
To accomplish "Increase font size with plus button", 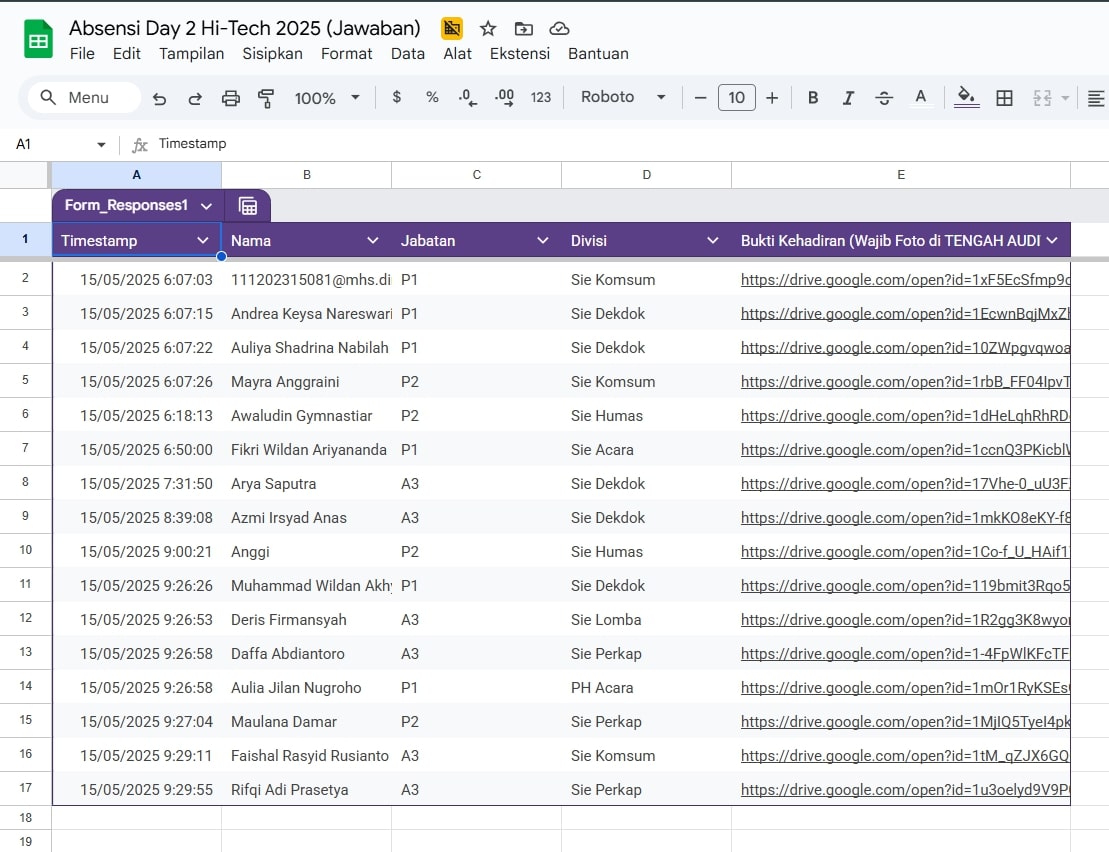I will coord(772,98).
